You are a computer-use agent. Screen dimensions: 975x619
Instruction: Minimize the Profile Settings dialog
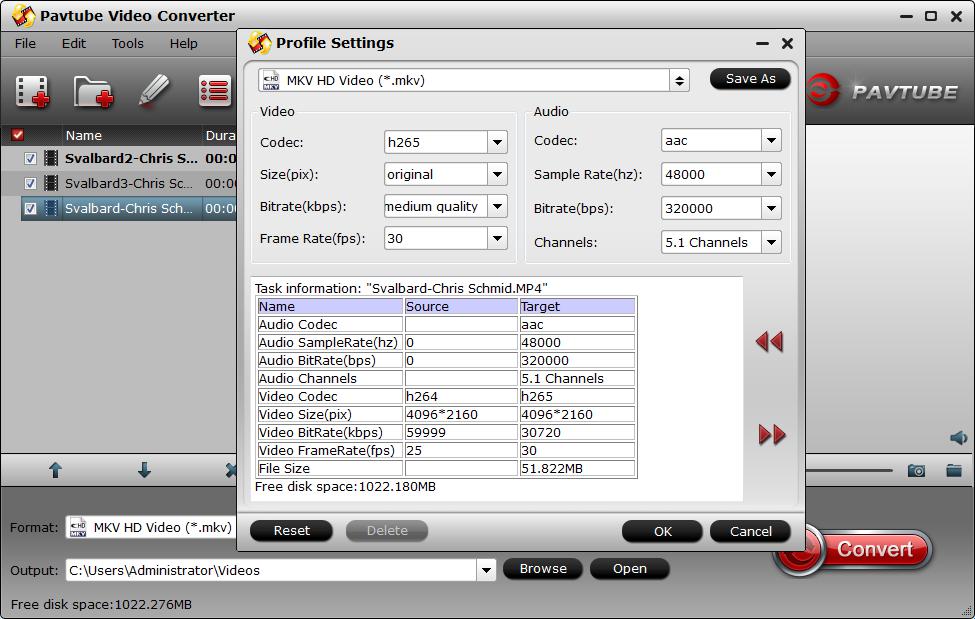pyautogui.click(x=762, y=44)
